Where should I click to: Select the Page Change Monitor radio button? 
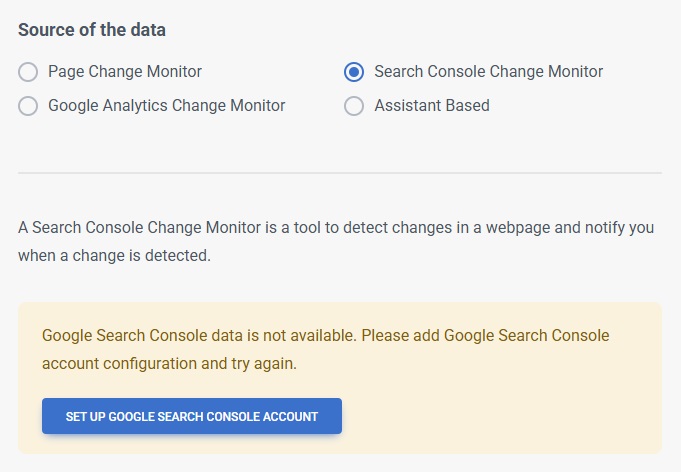click(x=28, y=72)
